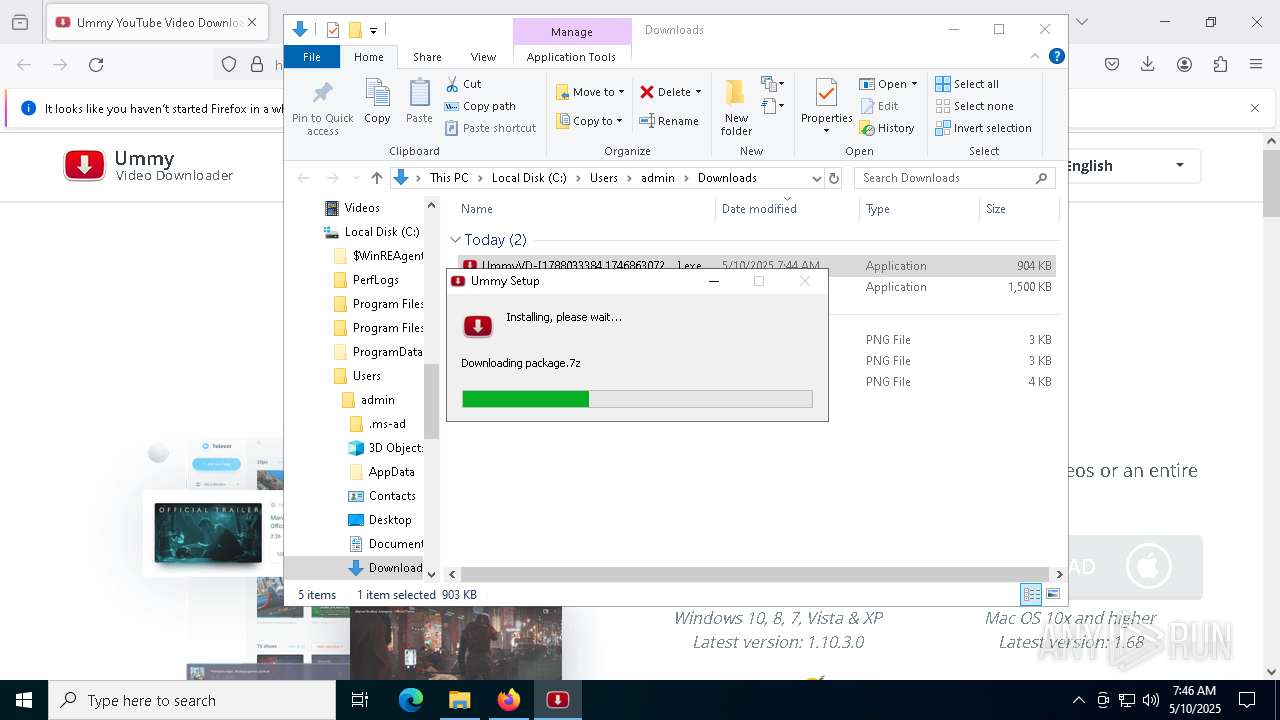Click Select all in ribbon
Image resolution: width=1280 pixels, height=720 pixels.
pos(966,84)
